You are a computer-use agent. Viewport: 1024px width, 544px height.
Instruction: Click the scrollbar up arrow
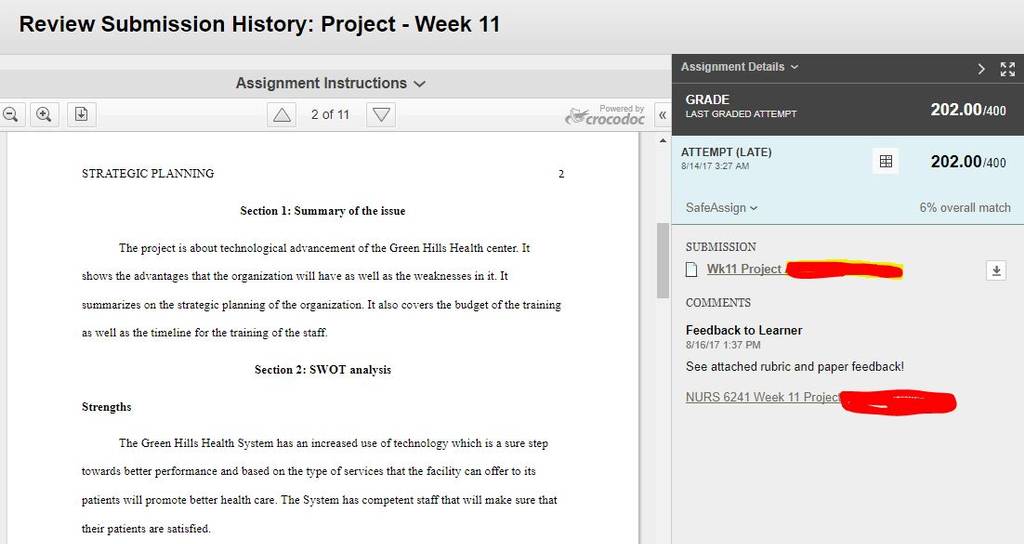click(x=663, y=141)
